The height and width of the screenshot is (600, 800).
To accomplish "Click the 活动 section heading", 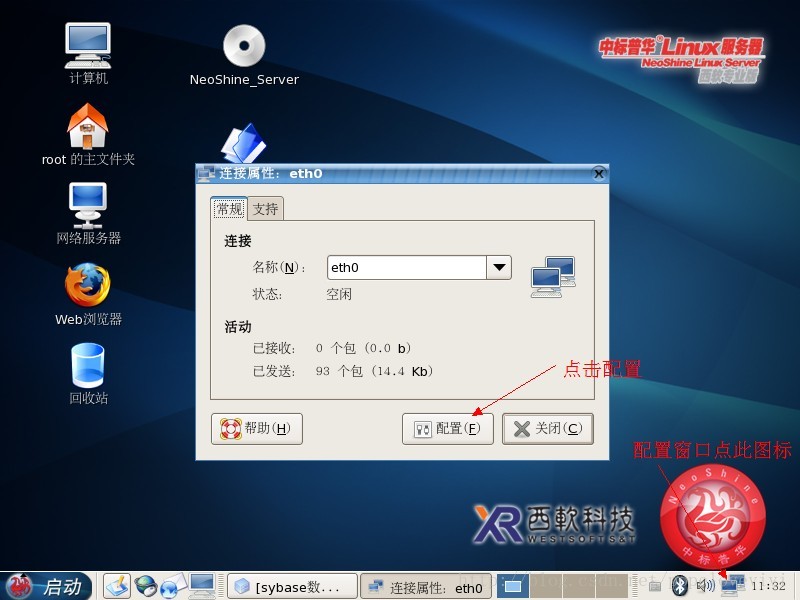I will coord(238,327).
